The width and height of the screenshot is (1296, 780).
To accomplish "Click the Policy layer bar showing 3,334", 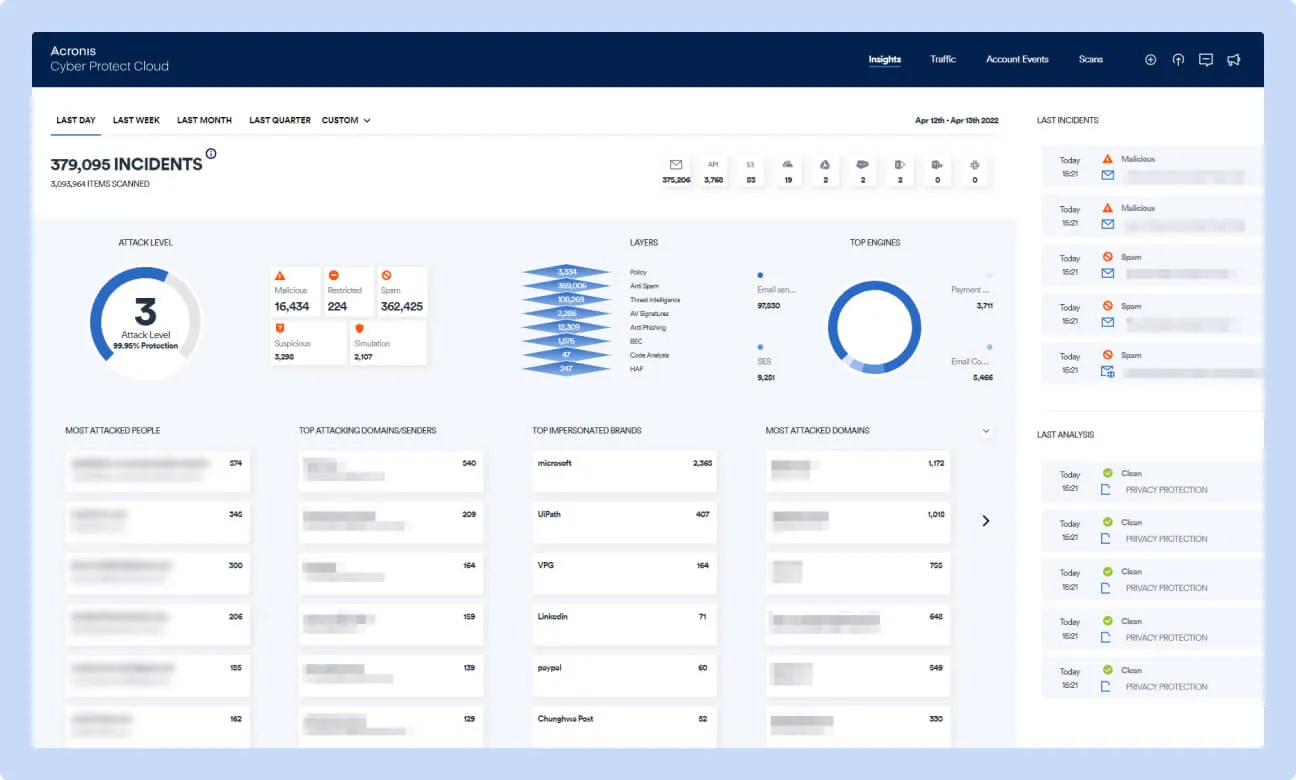I will pos(567,272).
